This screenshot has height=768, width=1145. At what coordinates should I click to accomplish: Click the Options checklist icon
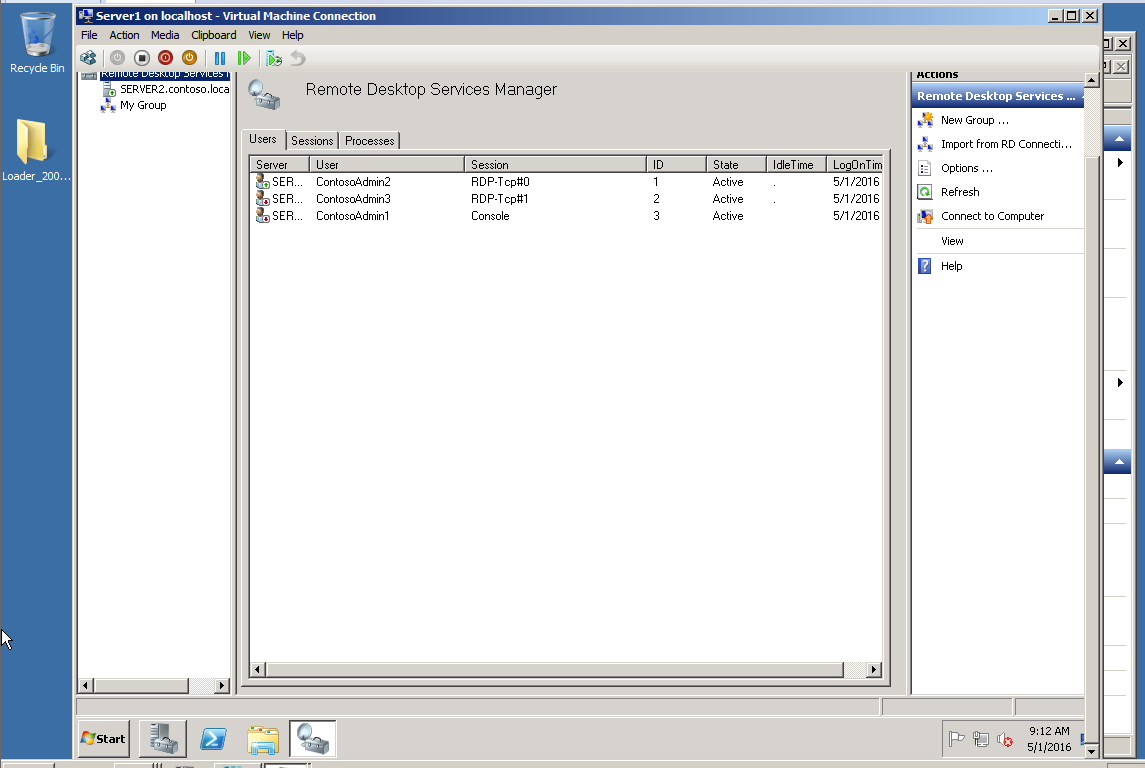[924, 169]
